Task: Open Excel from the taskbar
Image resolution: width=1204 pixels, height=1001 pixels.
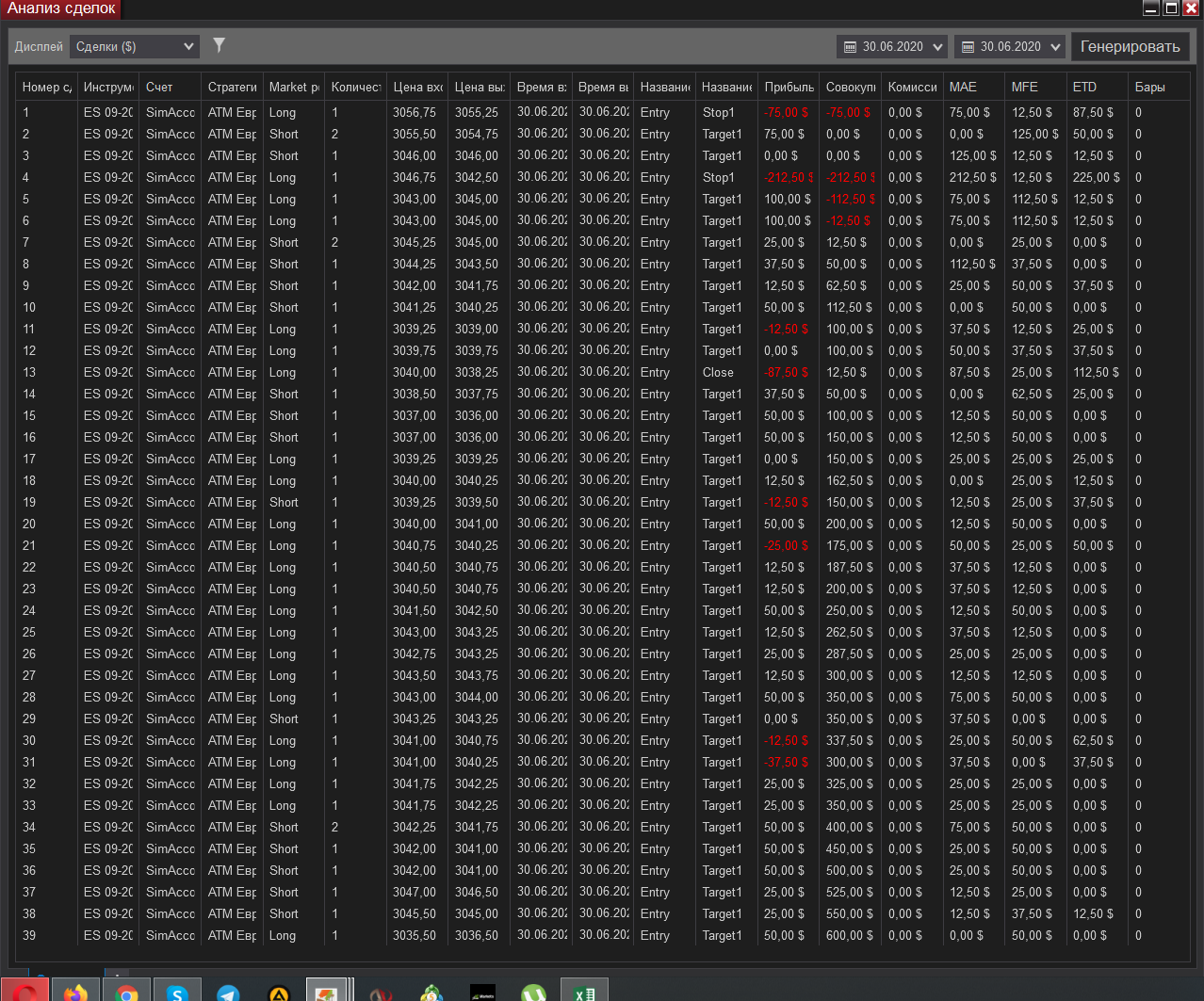Action: (584, 992)
